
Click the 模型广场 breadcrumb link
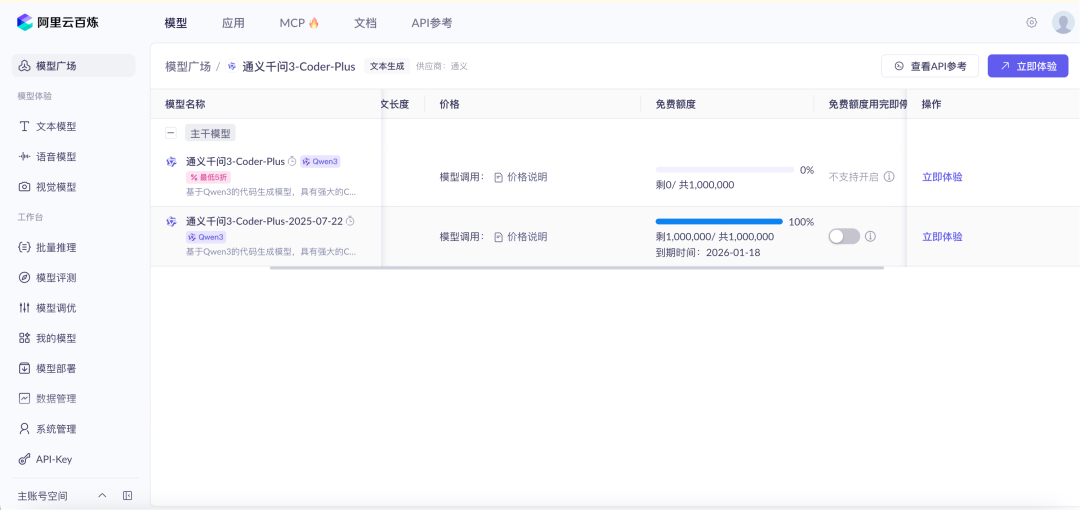[188, 66]
